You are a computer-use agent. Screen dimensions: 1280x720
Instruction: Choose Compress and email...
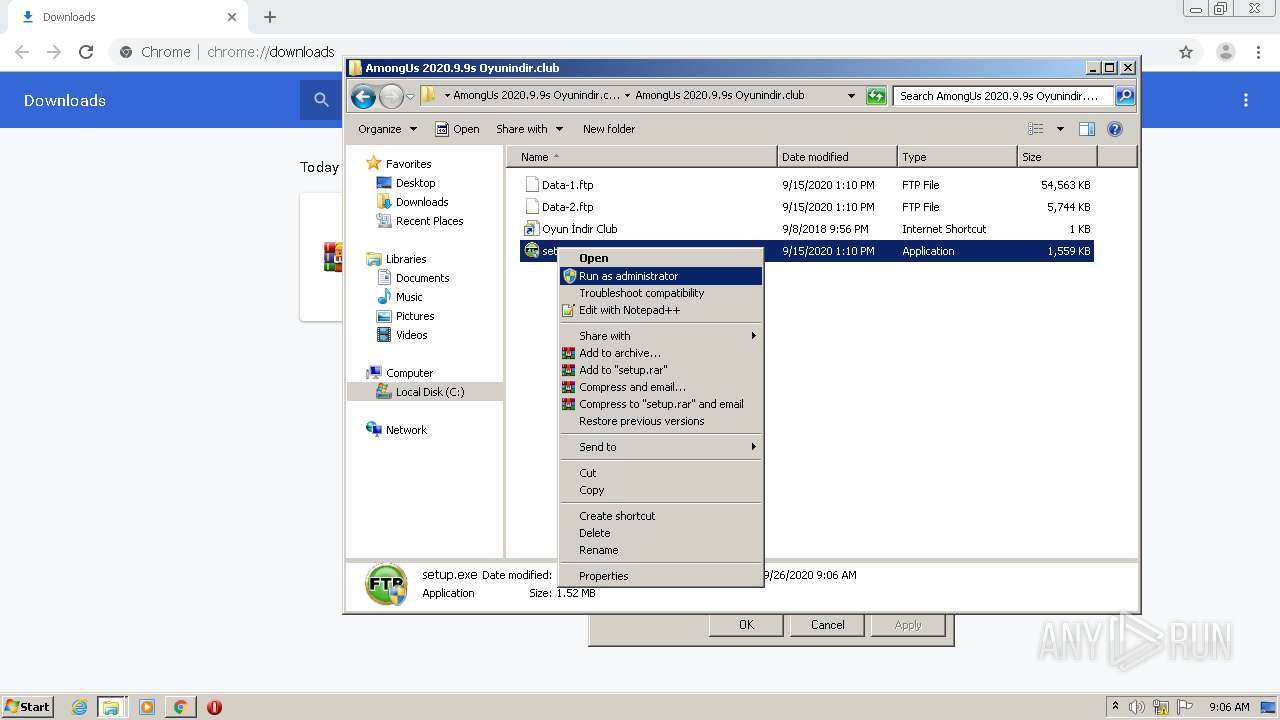point(661,387)
